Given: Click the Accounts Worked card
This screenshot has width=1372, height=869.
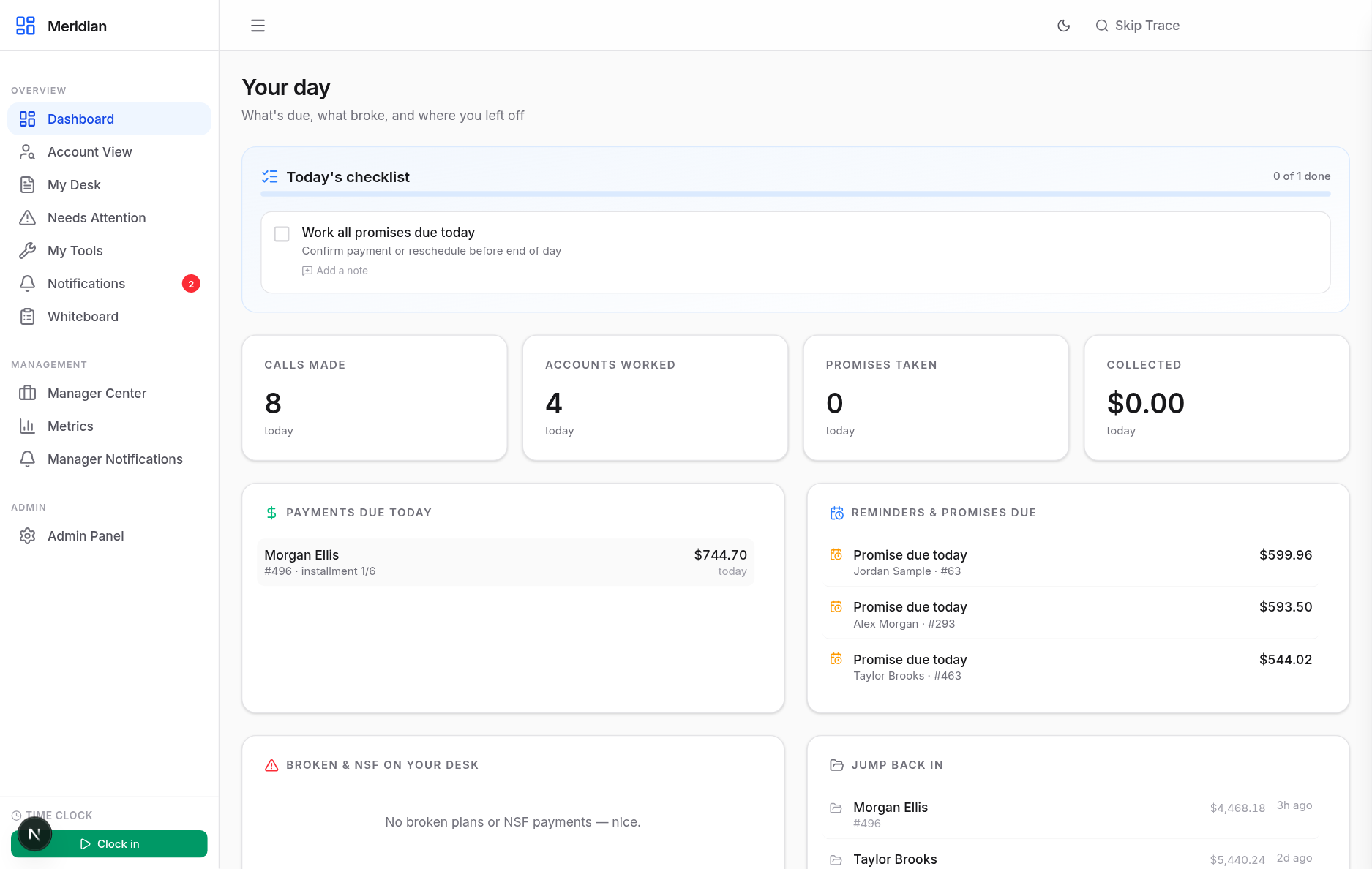Looking at the screenshot, I should (x=655, y=398).
